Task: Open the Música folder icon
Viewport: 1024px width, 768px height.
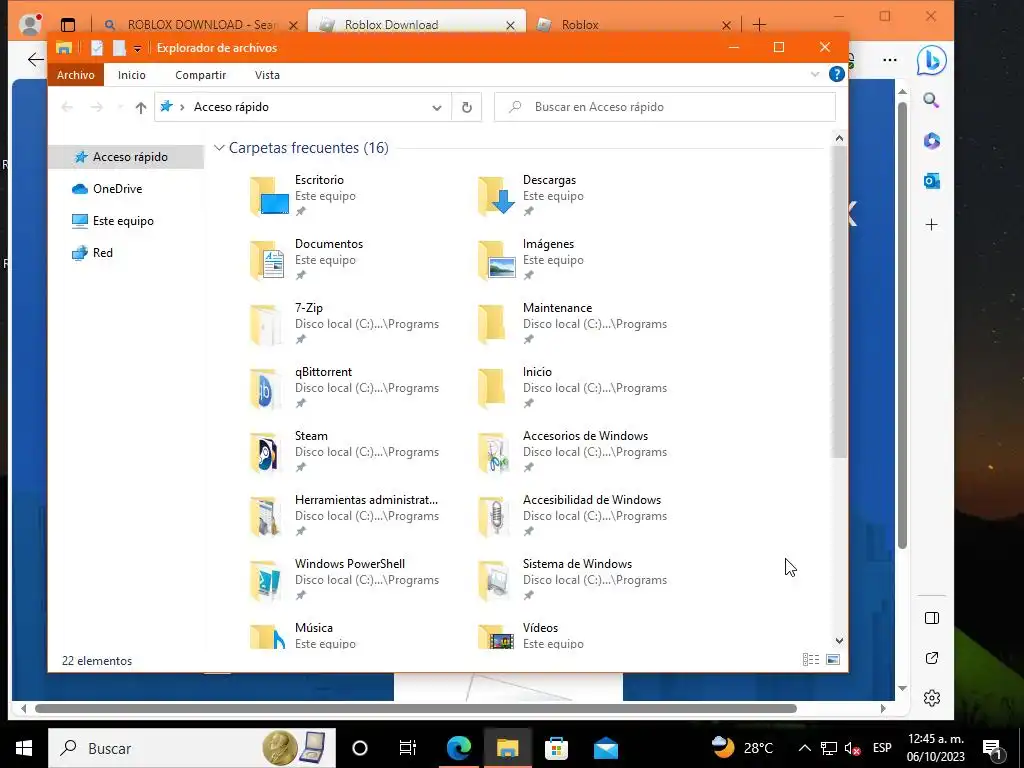Action: tap(268, 636)
